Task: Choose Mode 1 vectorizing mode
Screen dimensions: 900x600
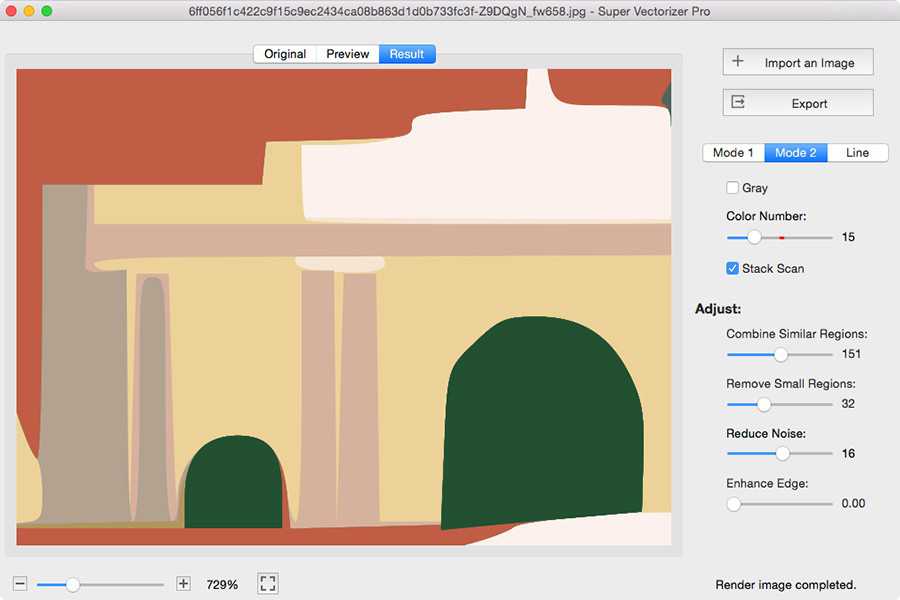Action: coord(733,153)
